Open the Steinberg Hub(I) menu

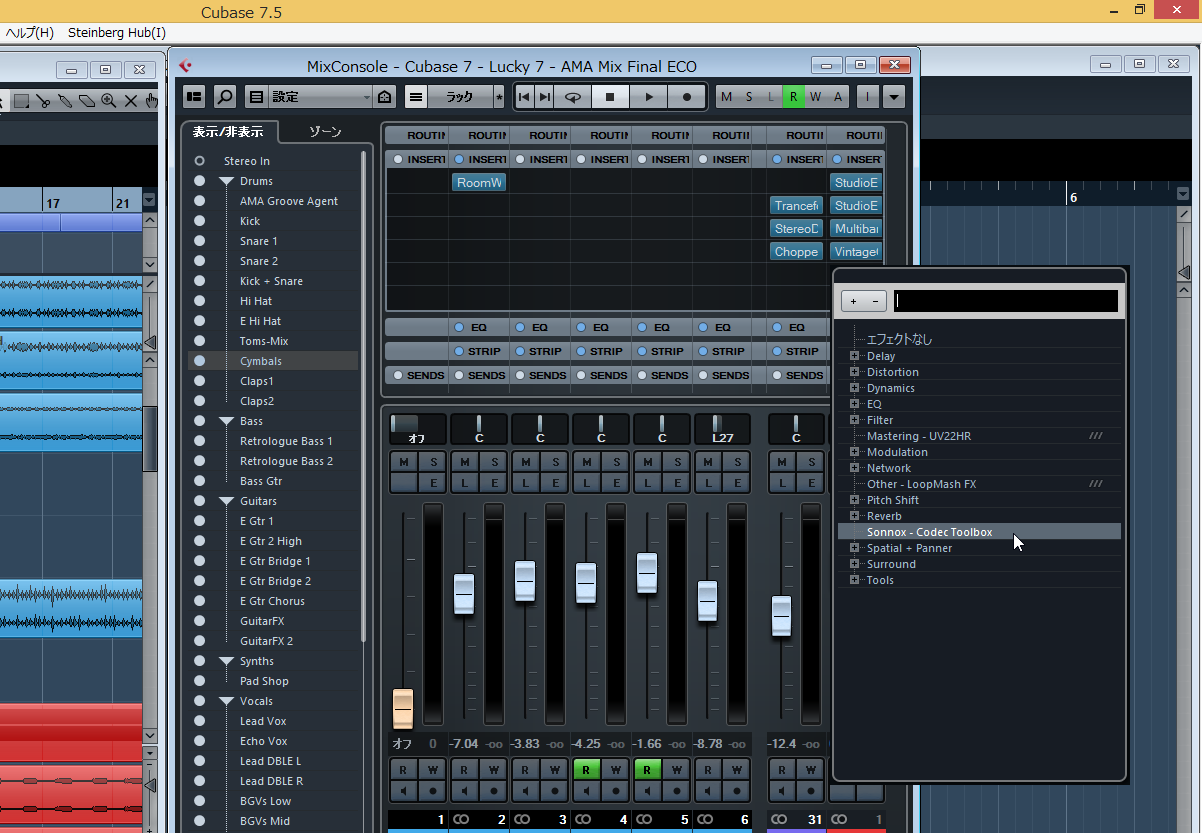pos(117,33)
